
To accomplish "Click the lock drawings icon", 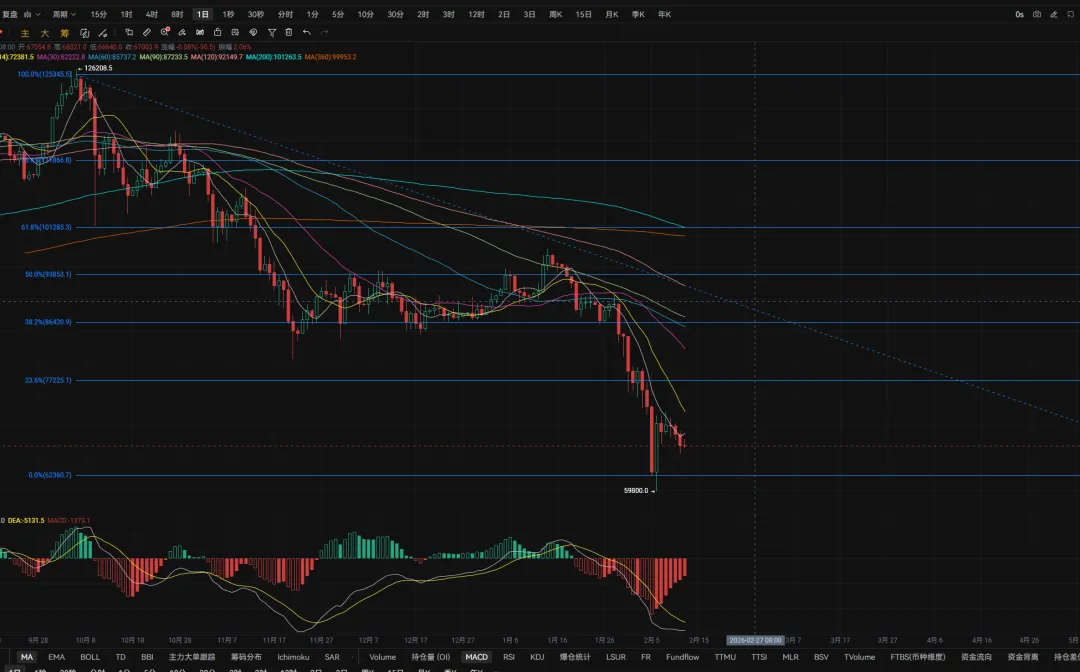I will click(217, 32).
